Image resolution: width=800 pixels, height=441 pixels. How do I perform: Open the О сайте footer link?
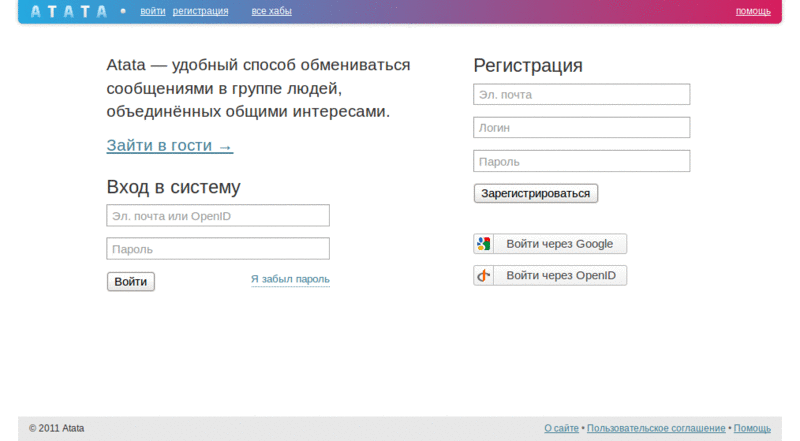[x=561, y=428]
